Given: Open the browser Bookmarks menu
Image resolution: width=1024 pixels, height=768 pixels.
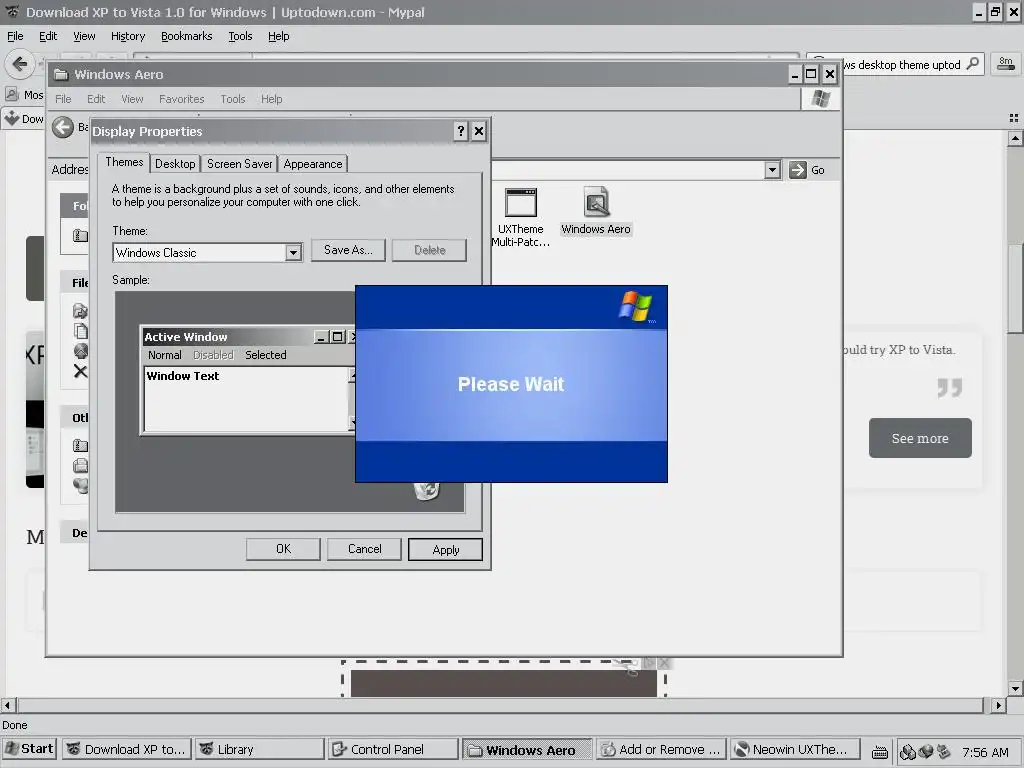Looking at the screenshot, I should point(187,37).
